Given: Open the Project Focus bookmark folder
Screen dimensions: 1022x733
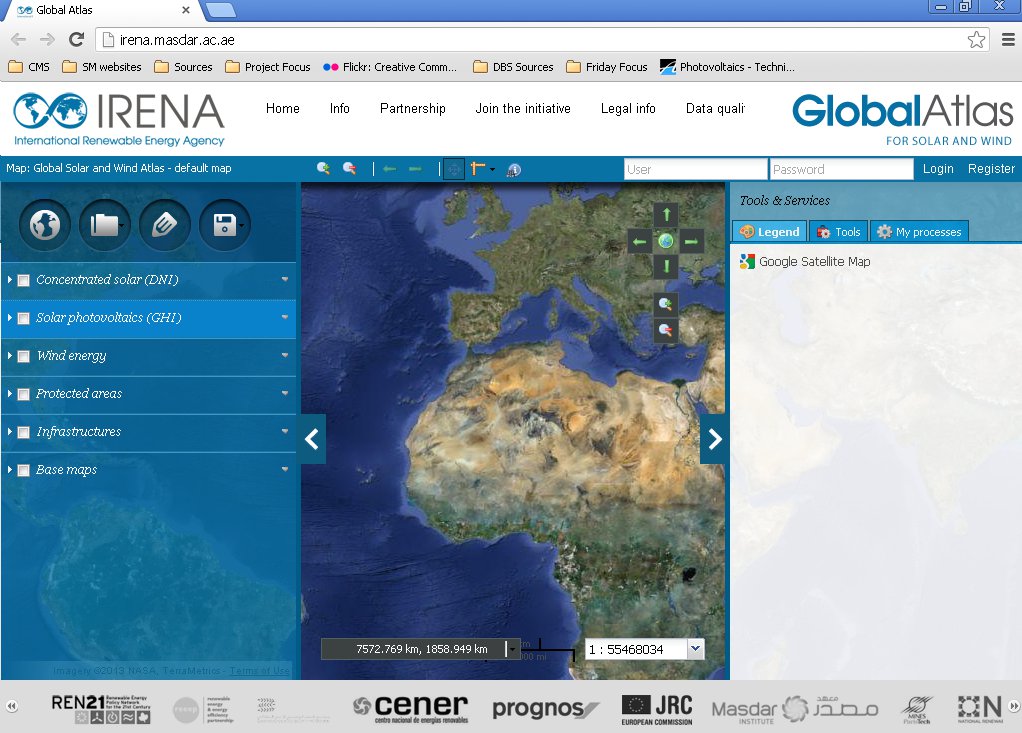Looking at the screenshot, I should tap(268, 66).
